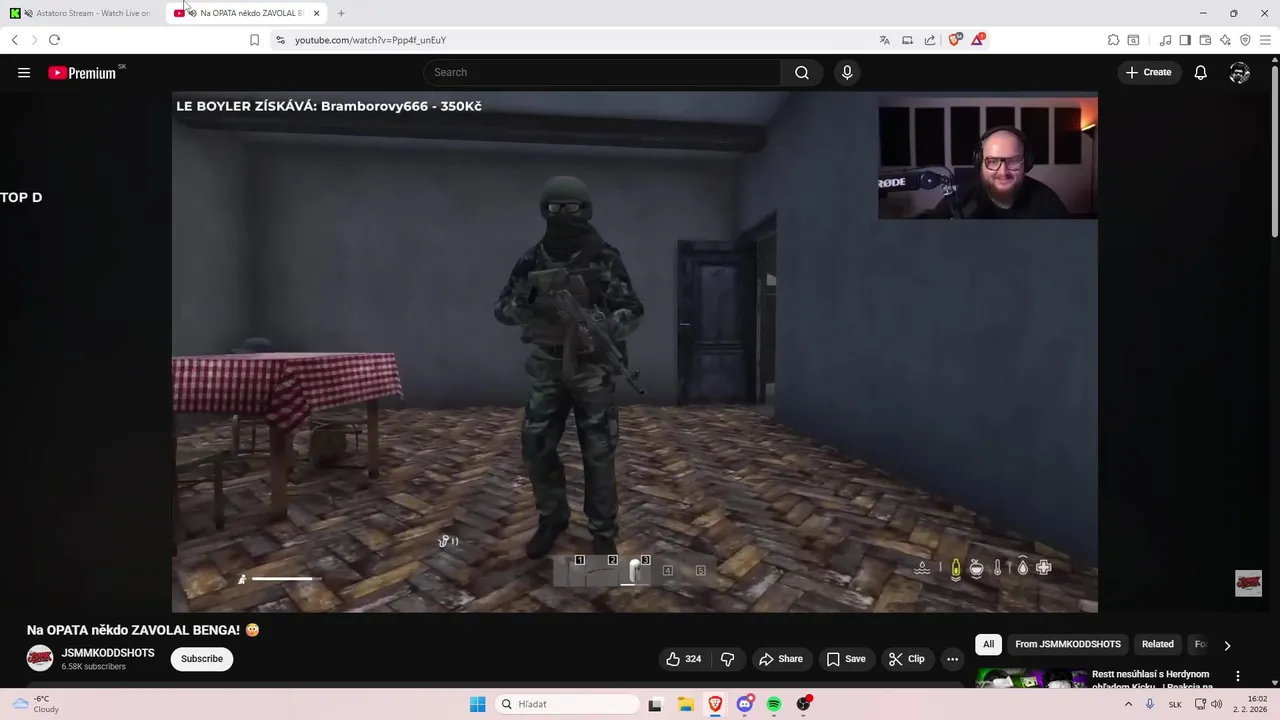1280x720 pixels.
Task: Click the taskbar Hľadať search box
Action: tap(567, 704)
